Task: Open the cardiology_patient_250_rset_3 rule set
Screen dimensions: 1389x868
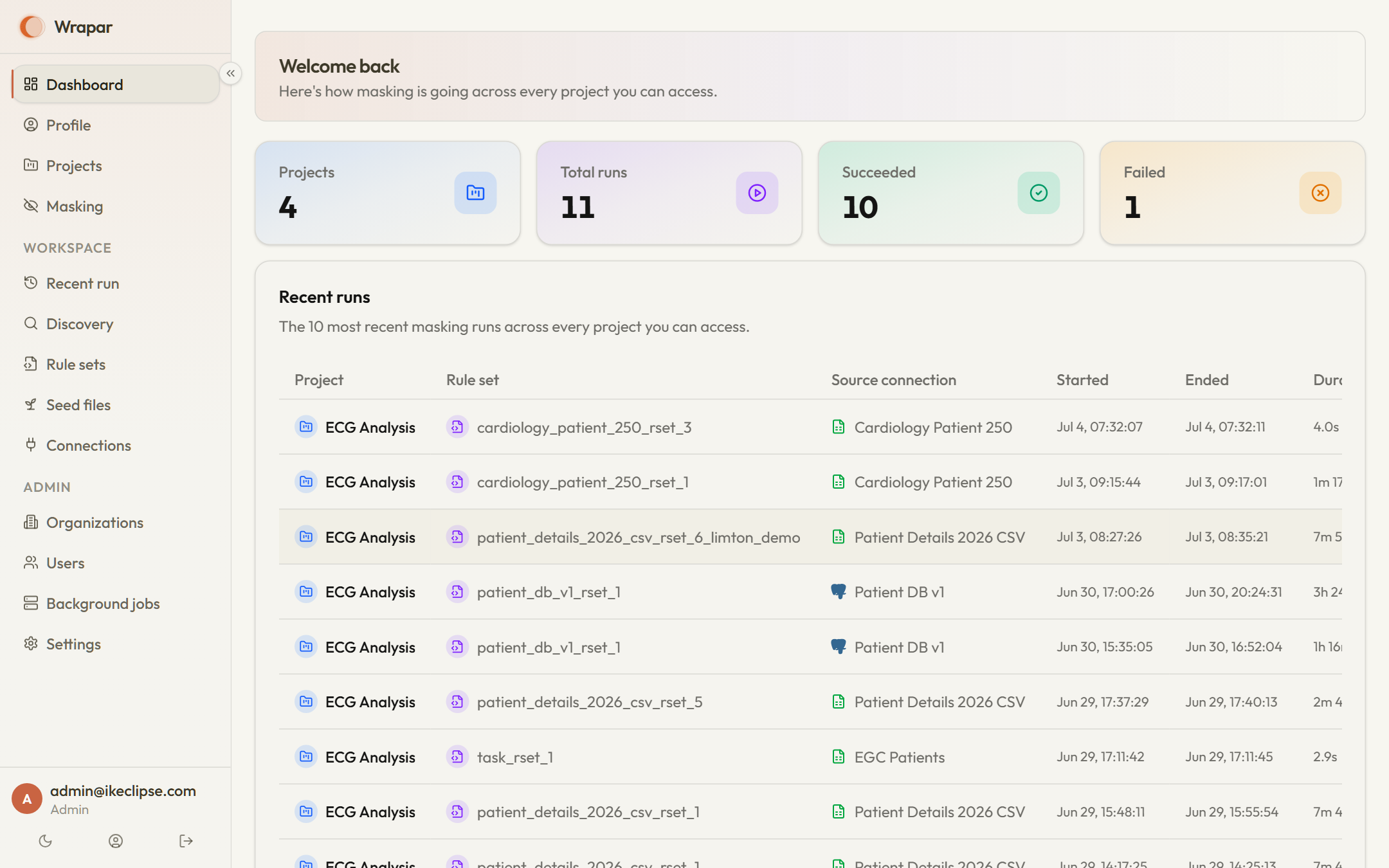Action: [x=584, y=428]
